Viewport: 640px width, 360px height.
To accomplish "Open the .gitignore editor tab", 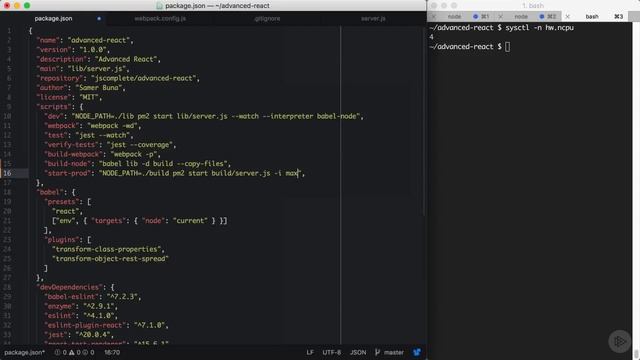I will click(x=267, y=18).
